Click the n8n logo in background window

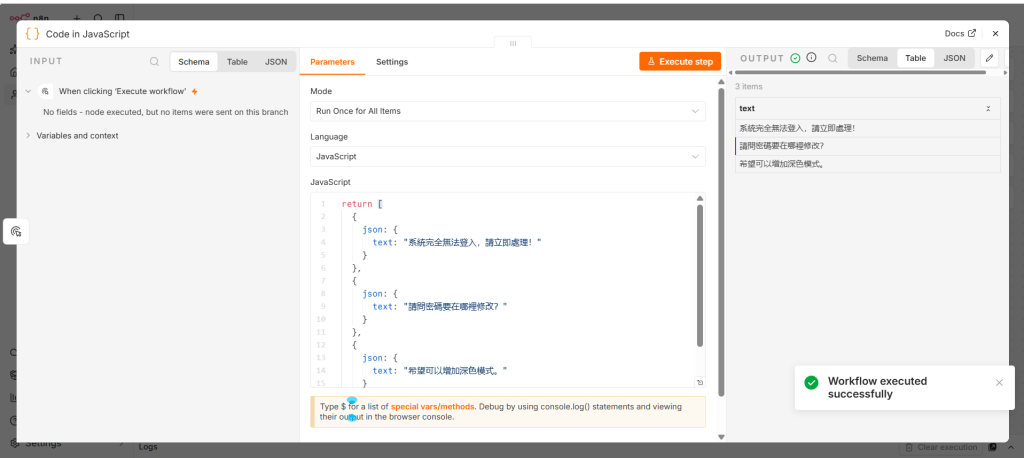pos(30,17)
